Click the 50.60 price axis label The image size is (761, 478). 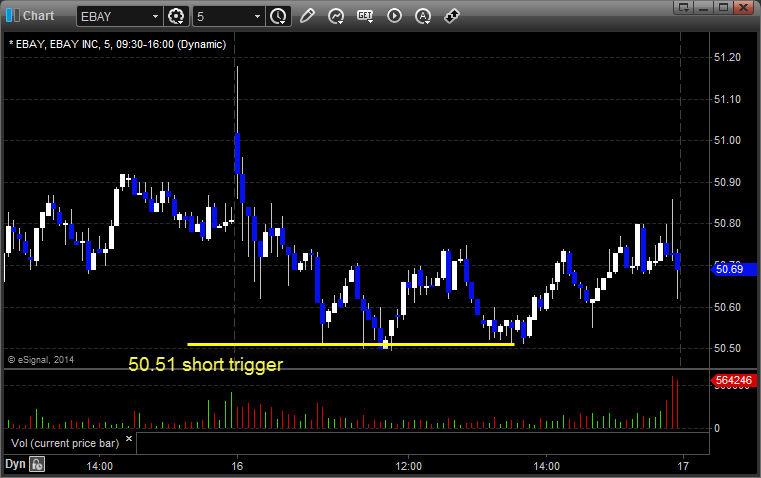(728, 307)
